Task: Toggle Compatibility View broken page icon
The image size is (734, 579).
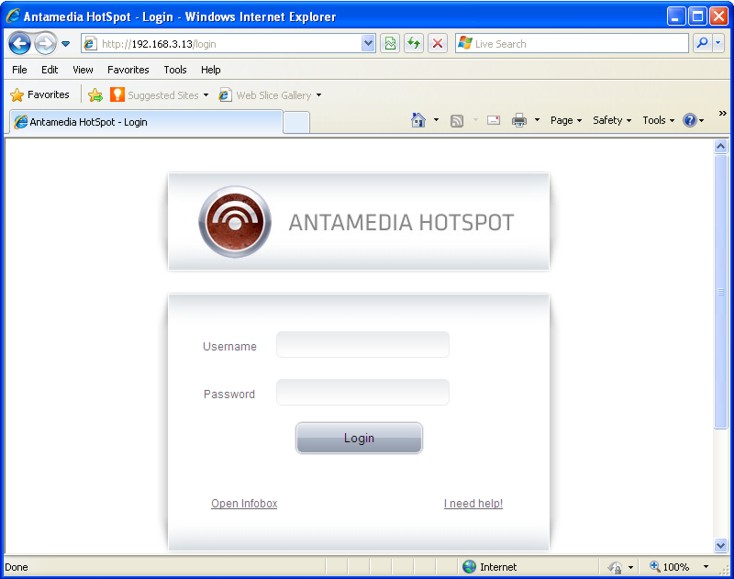Action: click(390, 44)
